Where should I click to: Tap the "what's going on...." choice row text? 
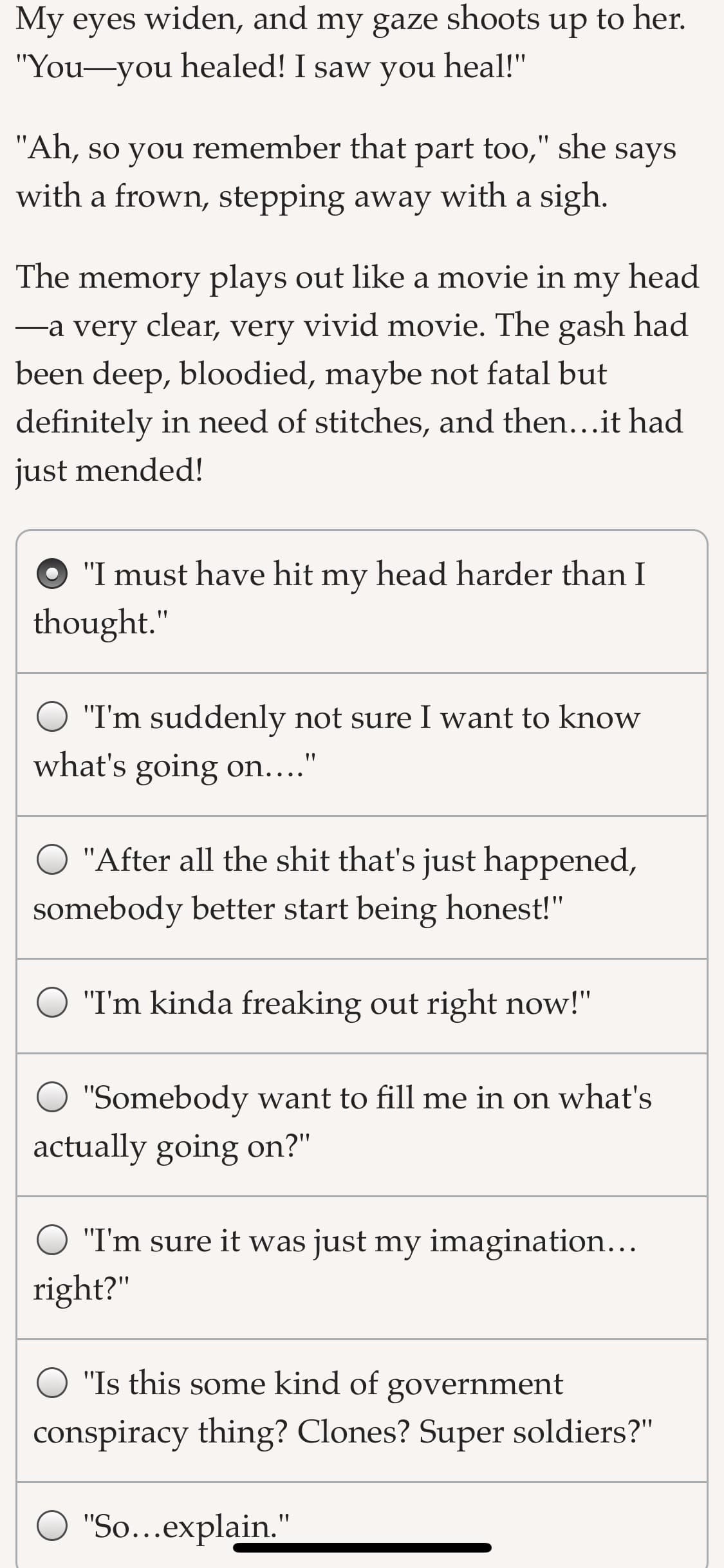point(174,766)
